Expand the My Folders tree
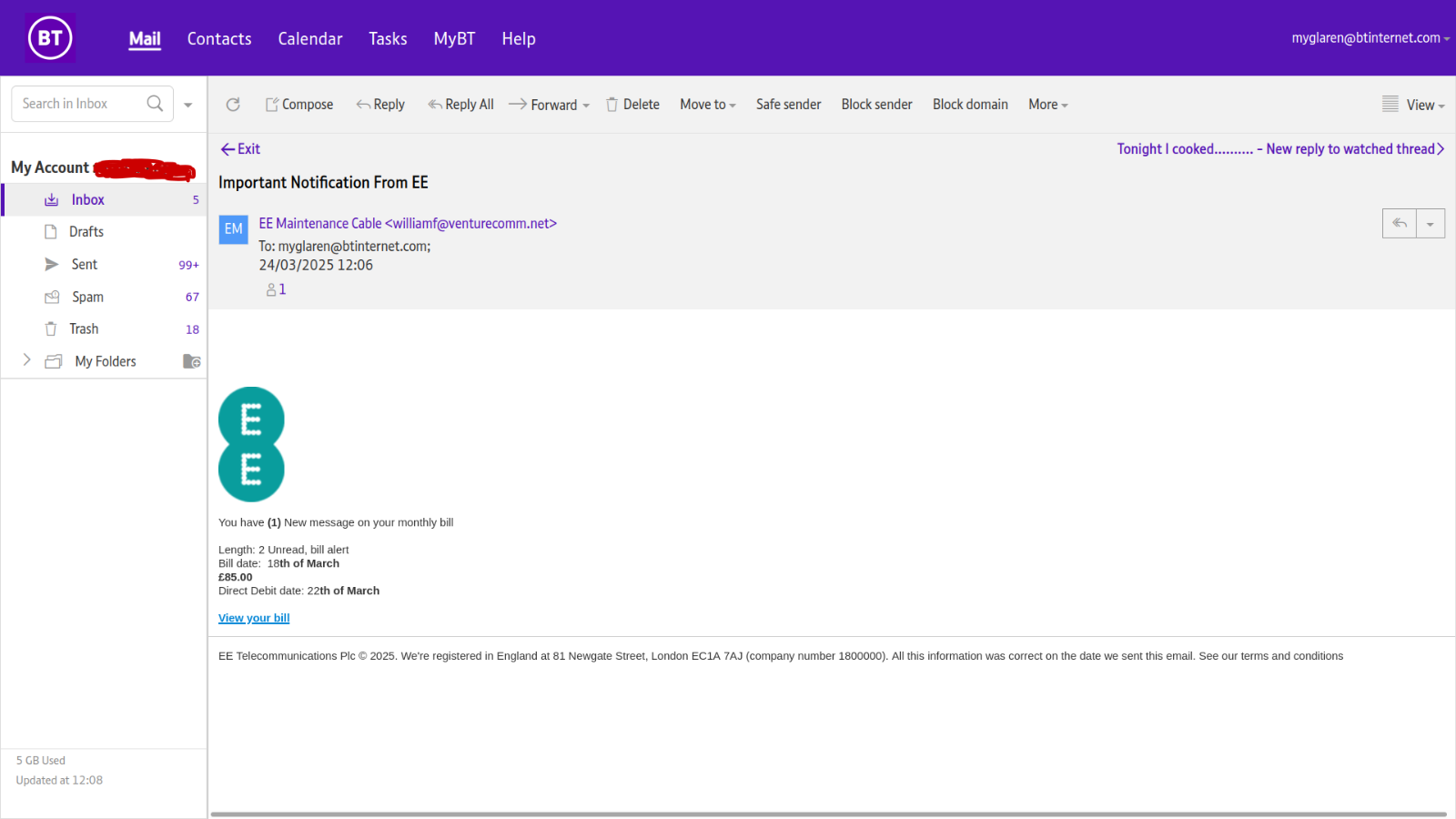Screen dimensions: 1456x819 coord(26,360)
